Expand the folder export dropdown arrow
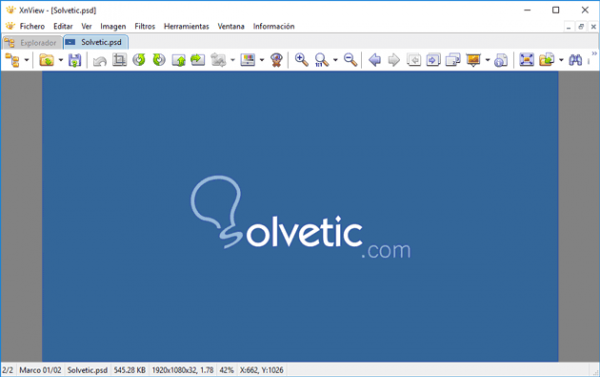Image resolution: width=600 pixels, height=377 pixels. click(561, 60)
